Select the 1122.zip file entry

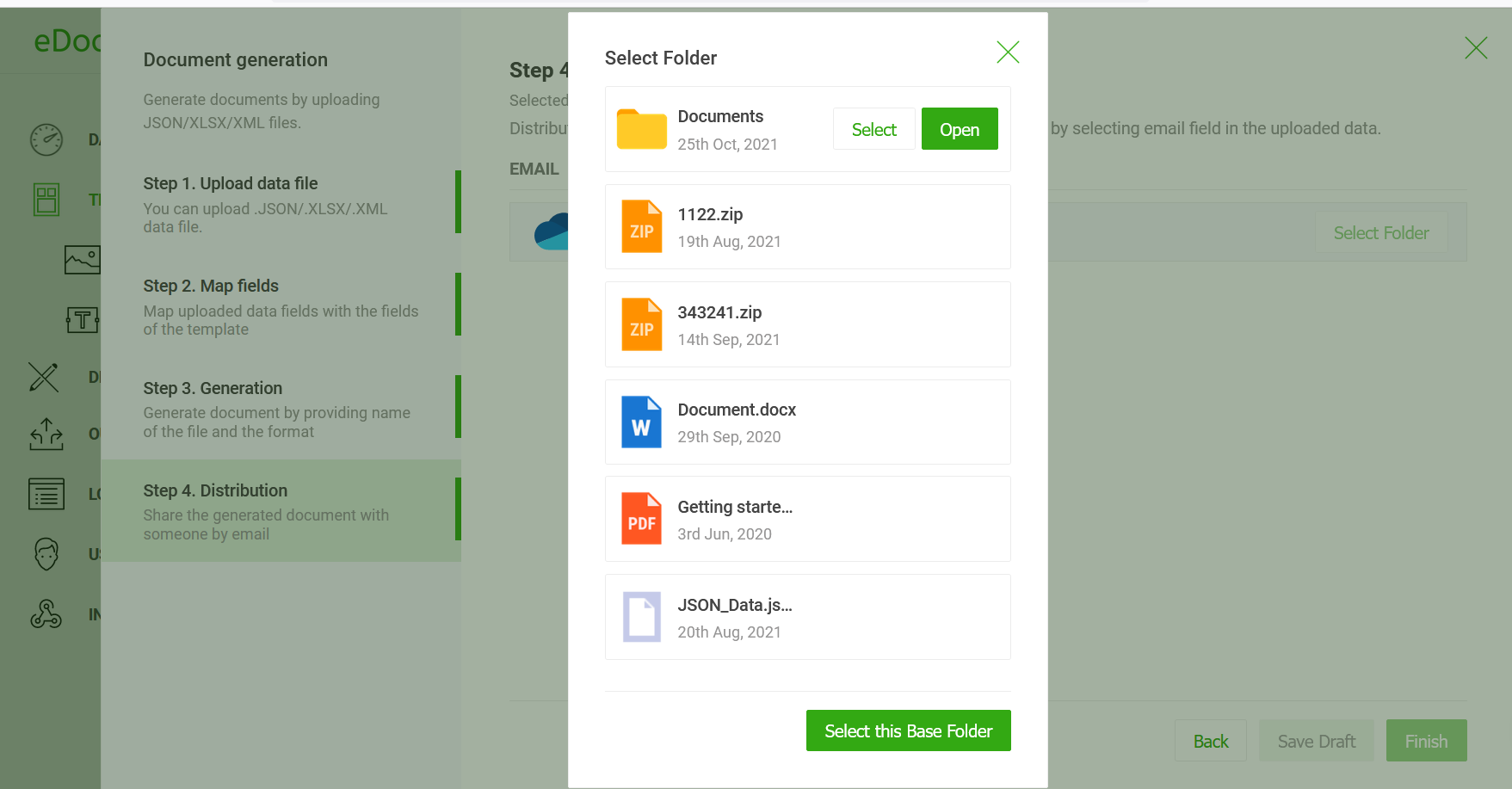click(806, 226)
